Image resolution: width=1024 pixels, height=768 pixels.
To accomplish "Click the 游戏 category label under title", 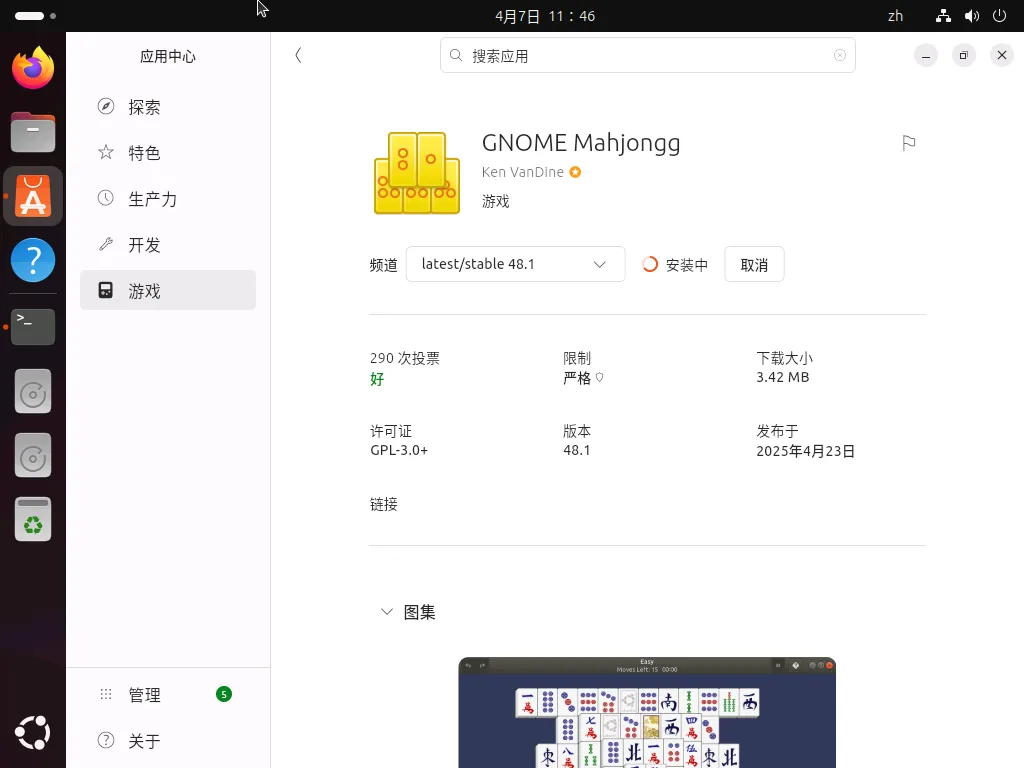I will tap(496, 201).
